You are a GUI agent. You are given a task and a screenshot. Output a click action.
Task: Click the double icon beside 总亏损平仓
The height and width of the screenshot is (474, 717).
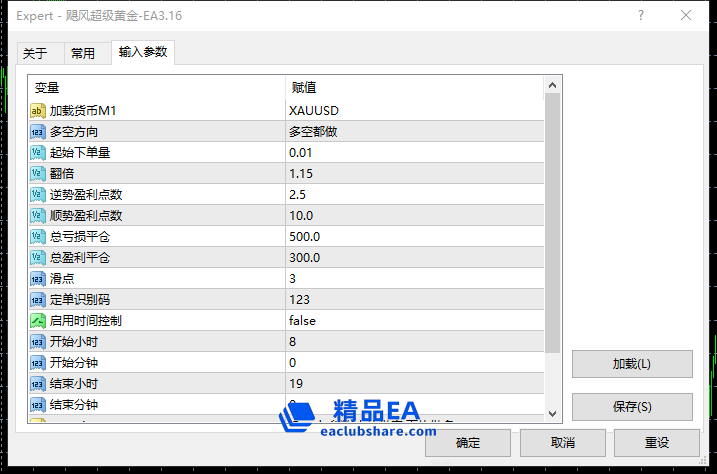point(37,237)
